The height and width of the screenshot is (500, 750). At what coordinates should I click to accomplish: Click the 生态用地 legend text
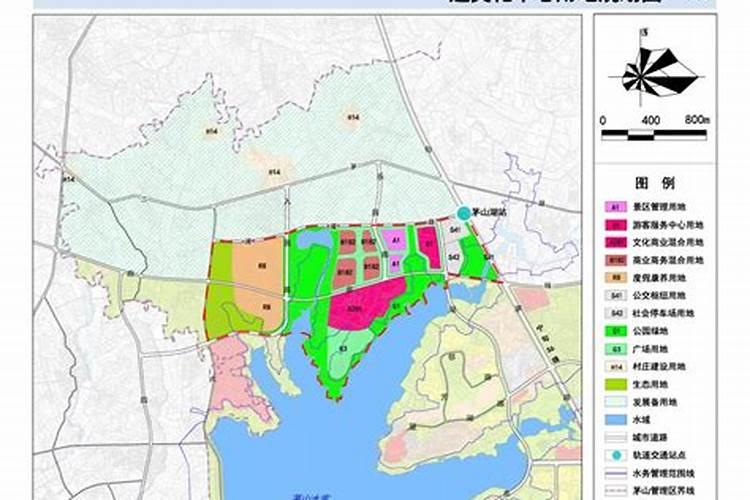pyautogui.click(x=651, y=384)
